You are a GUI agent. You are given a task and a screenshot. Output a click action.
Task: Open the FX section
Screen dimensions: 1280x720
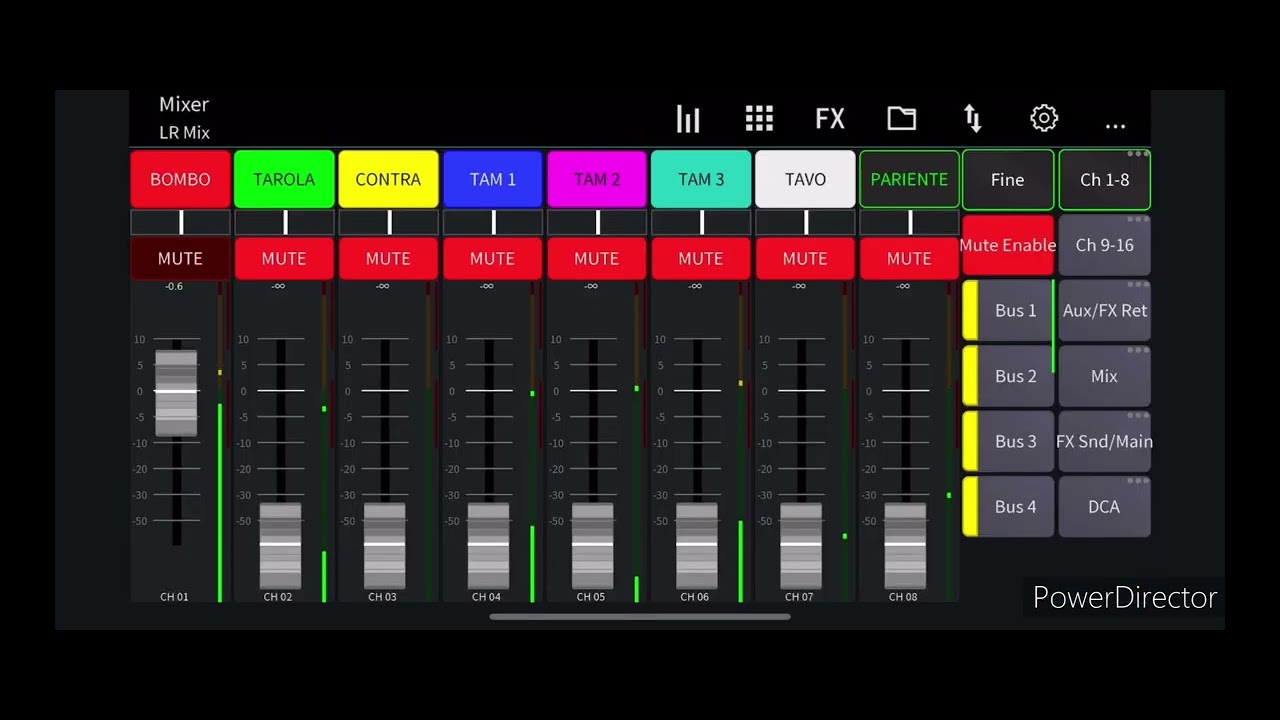[830, 119]
